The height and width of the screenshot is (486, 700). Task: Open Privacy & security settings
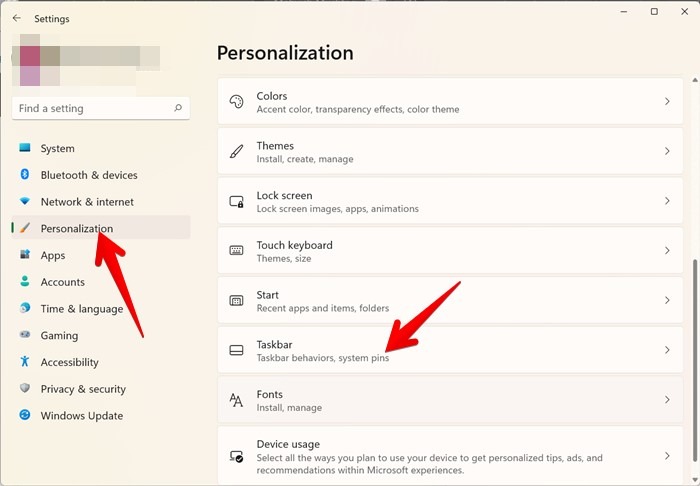point(82,389)
